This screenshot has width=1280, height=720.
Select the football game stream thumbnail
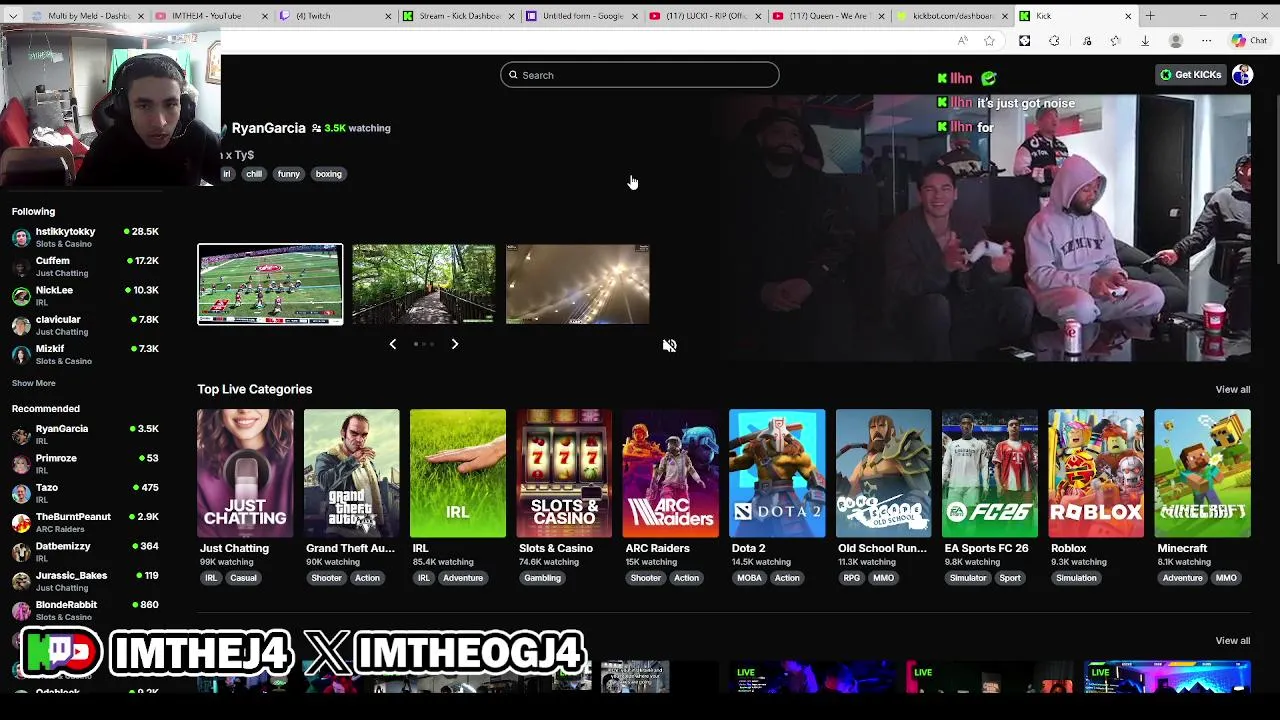tap(270, 284)
